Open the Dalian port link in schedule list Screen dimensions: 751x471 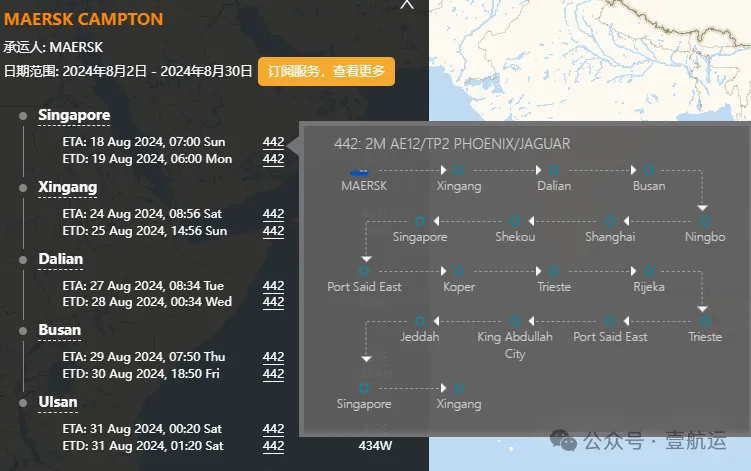(x=61, y=259)
